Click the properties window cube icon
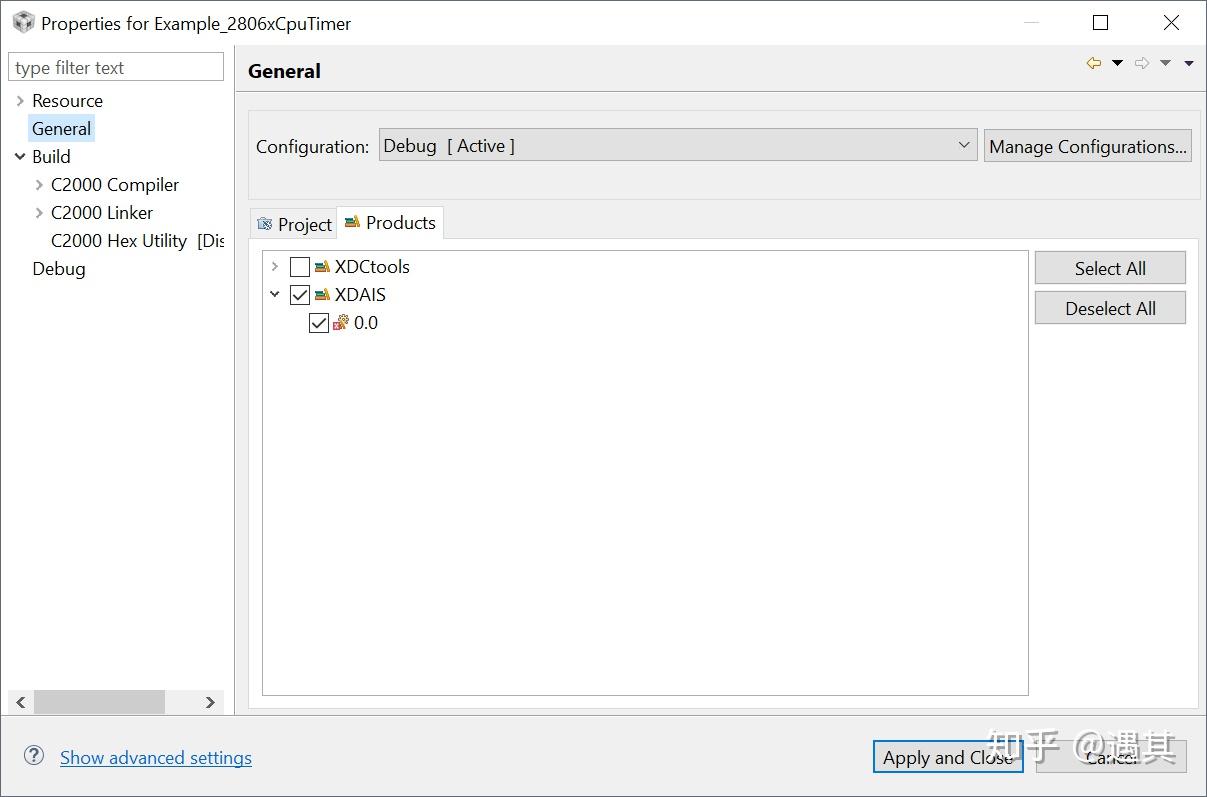Screen dimensions: 1207x797 coord(23,23)
